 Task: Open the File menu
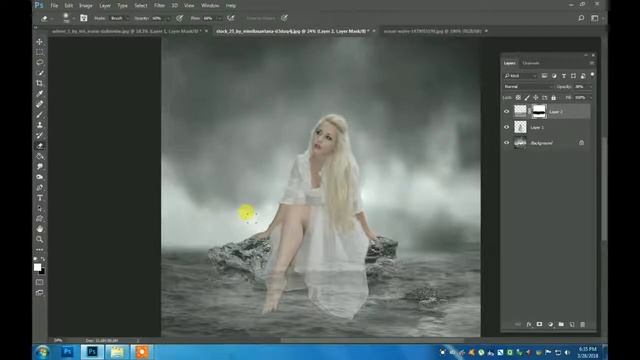(54, 6)
